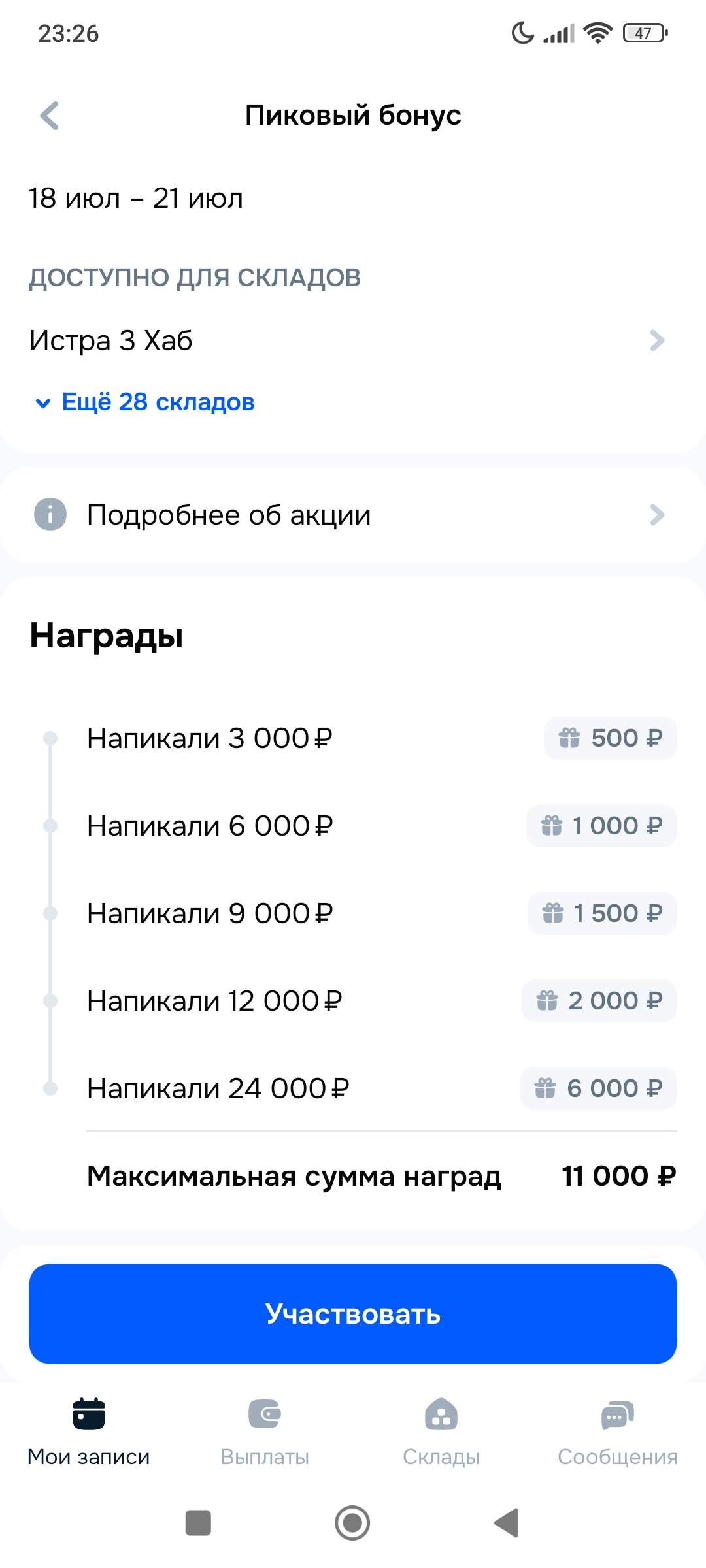Open Истра 3 Хаб chevron
The width and height of the screenshot is (706, 1568).
[657, 340]
